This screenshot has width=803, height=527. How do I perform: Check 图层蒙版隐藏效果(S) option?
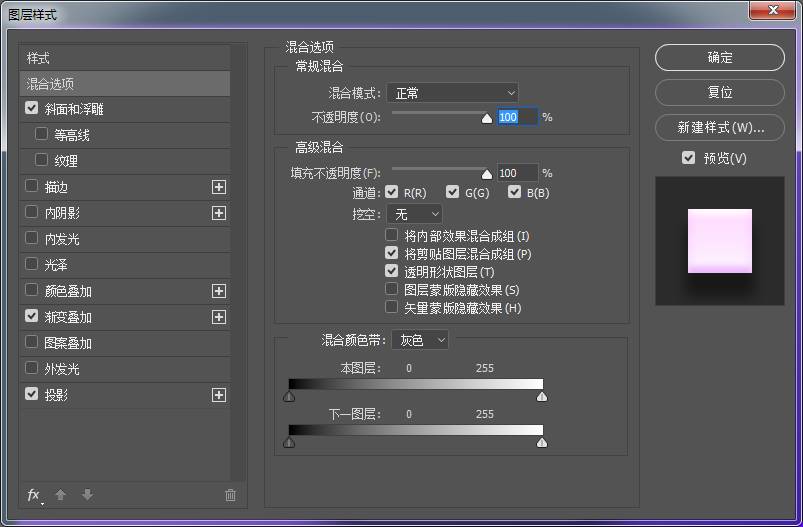(x=392, y=289)
